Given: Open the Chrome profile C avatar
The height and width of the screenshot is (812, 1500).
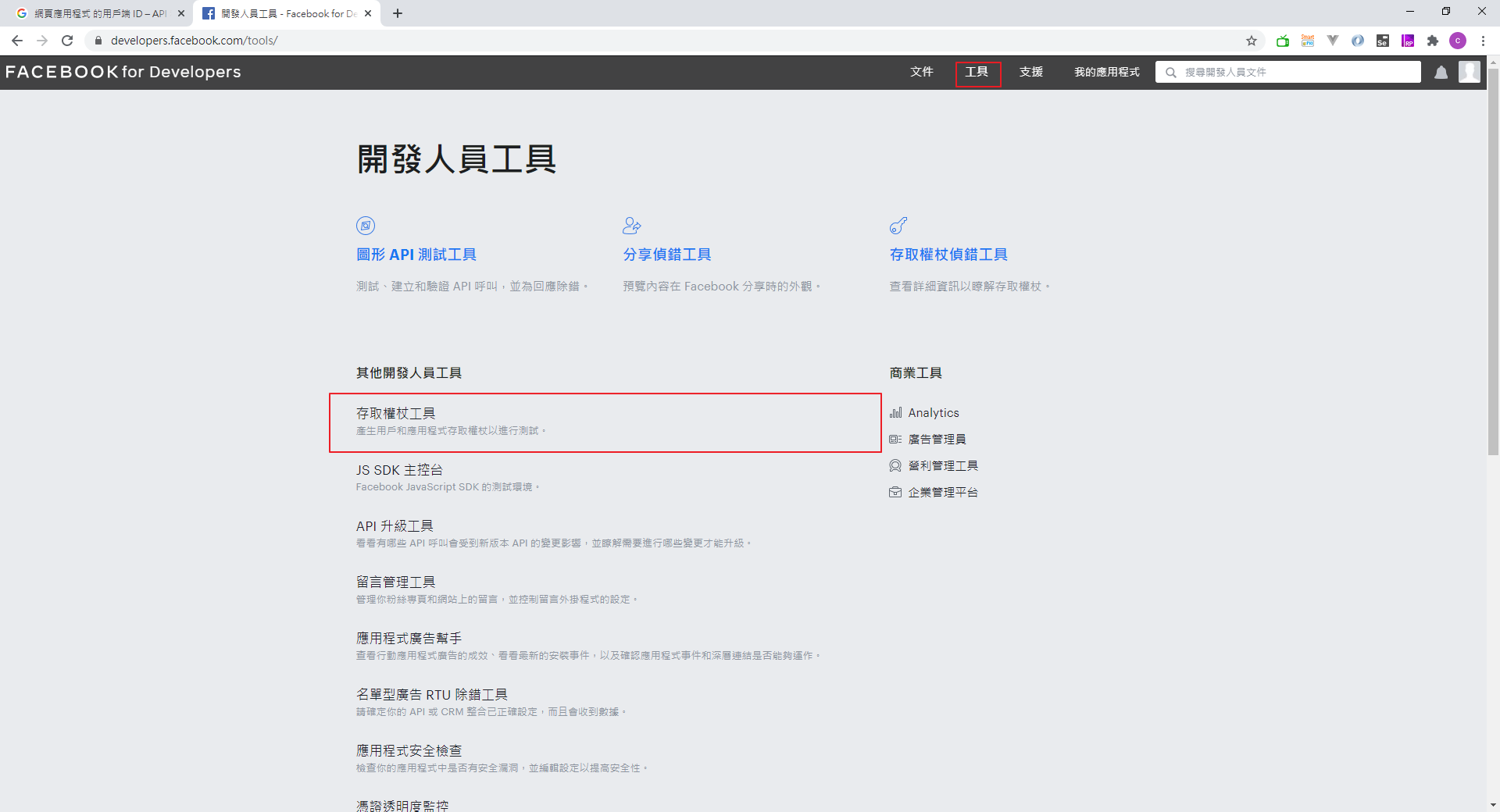Looking at the screenshot, I should tap(1458, 41).
